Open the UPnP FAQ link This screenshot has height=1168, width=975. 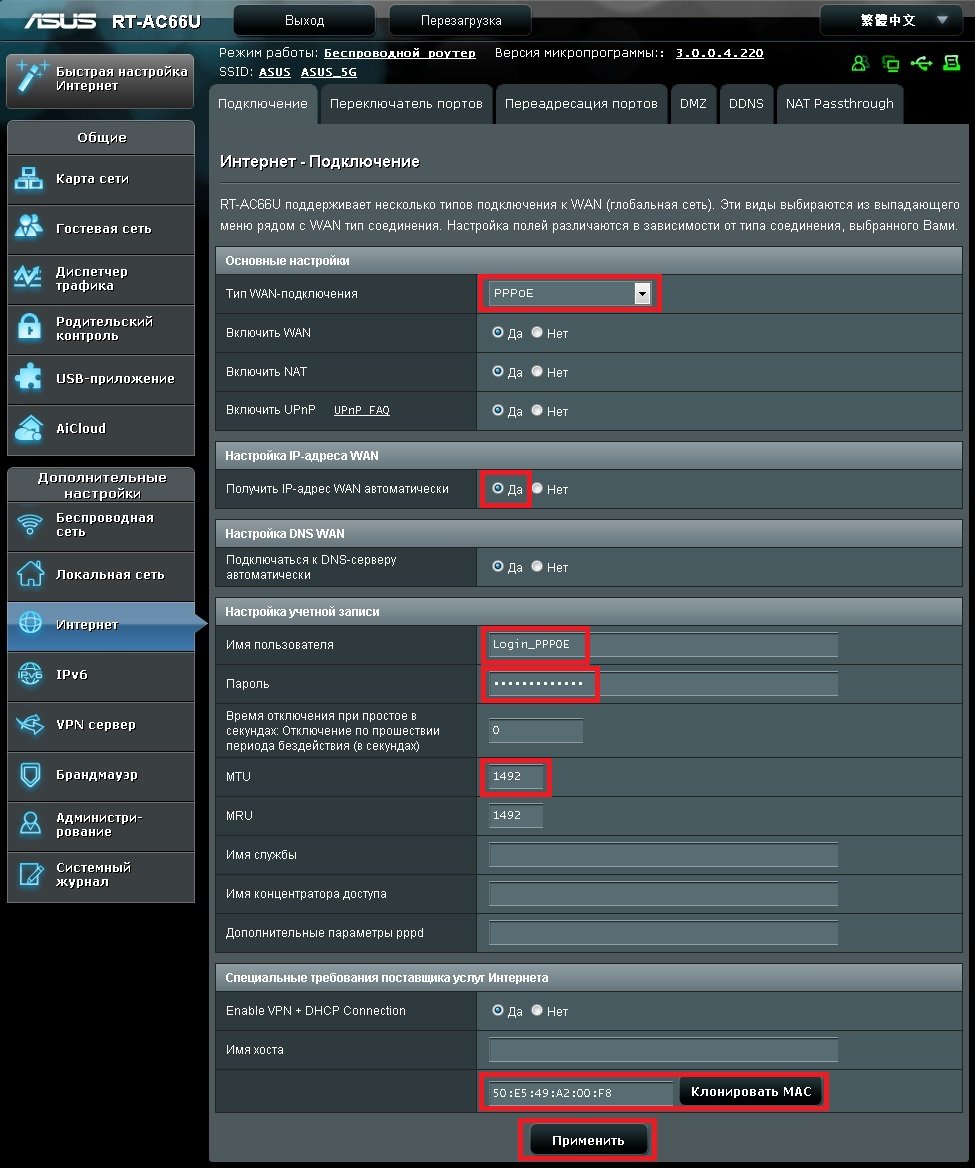[362, 411]
